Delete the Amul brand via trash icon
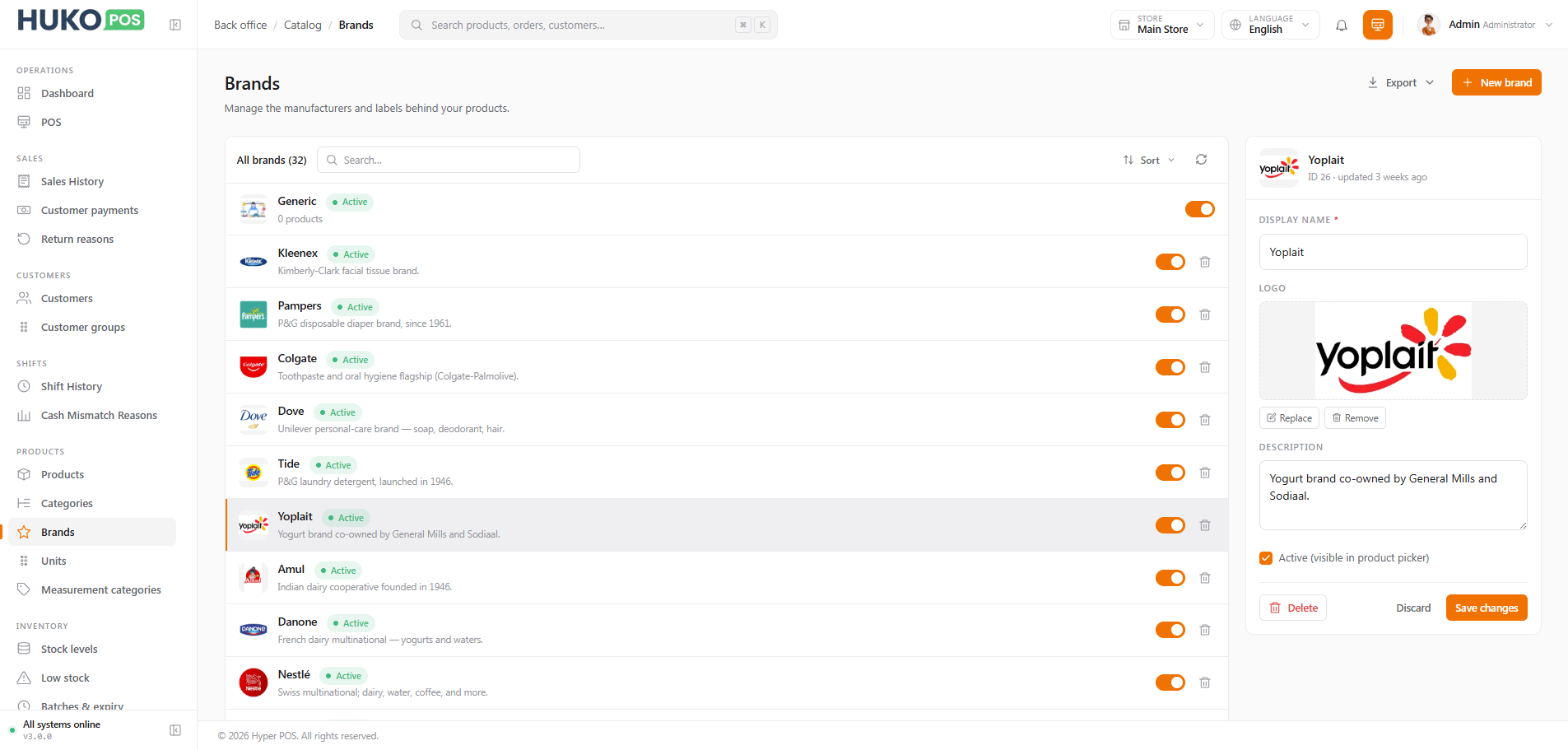Screen dimensions: 1568x750 (1205, 578)
